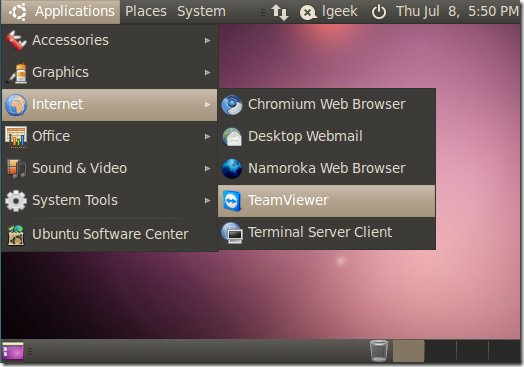524x367 pixels.
Task: Launch Ubuntu Software Center
Action: coord(110,234)
